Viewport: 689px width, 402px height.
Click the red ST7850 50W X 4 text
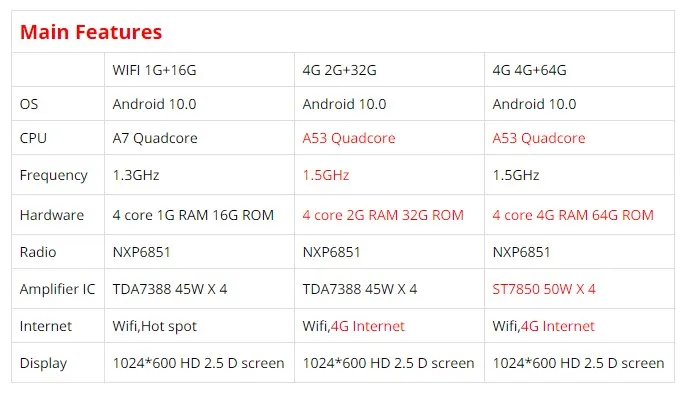pos(544,289)
